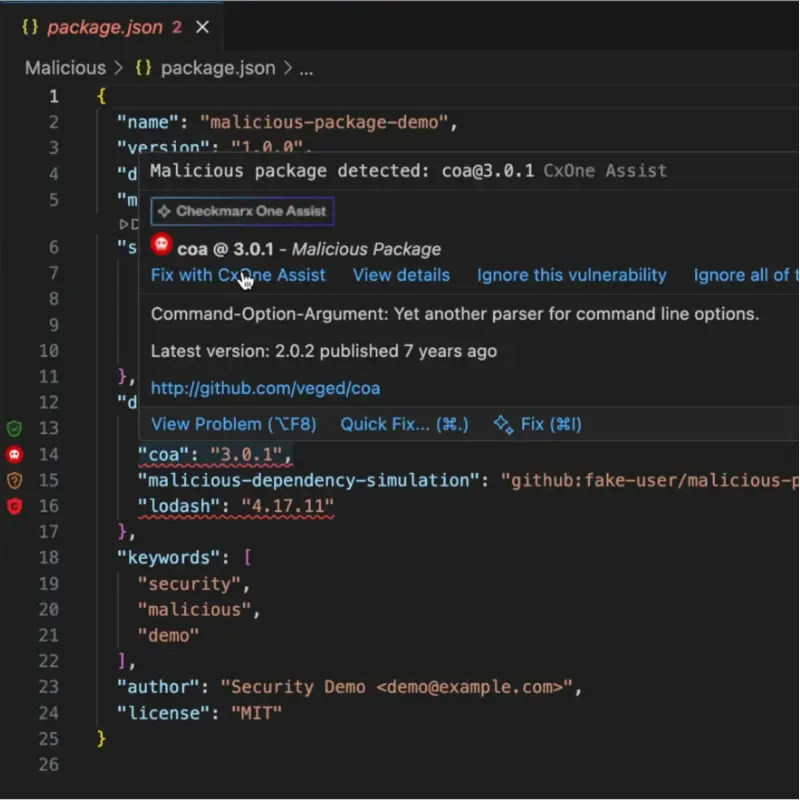Click the curly-braces icon on the package.json tab

click(x=28, y=27)
